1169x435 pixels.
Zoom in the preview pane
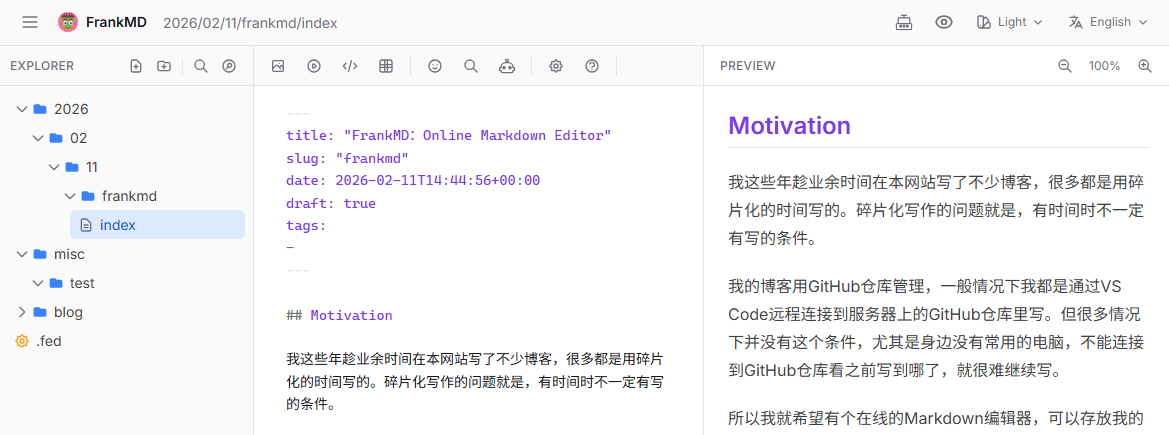point(1145,66)
